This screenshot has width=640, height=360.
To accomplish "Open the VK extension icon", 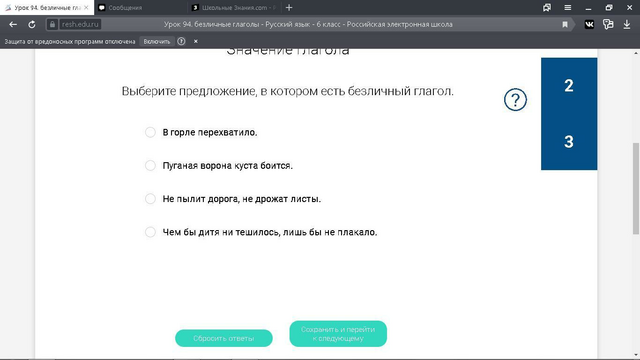I will click(589, 24).
